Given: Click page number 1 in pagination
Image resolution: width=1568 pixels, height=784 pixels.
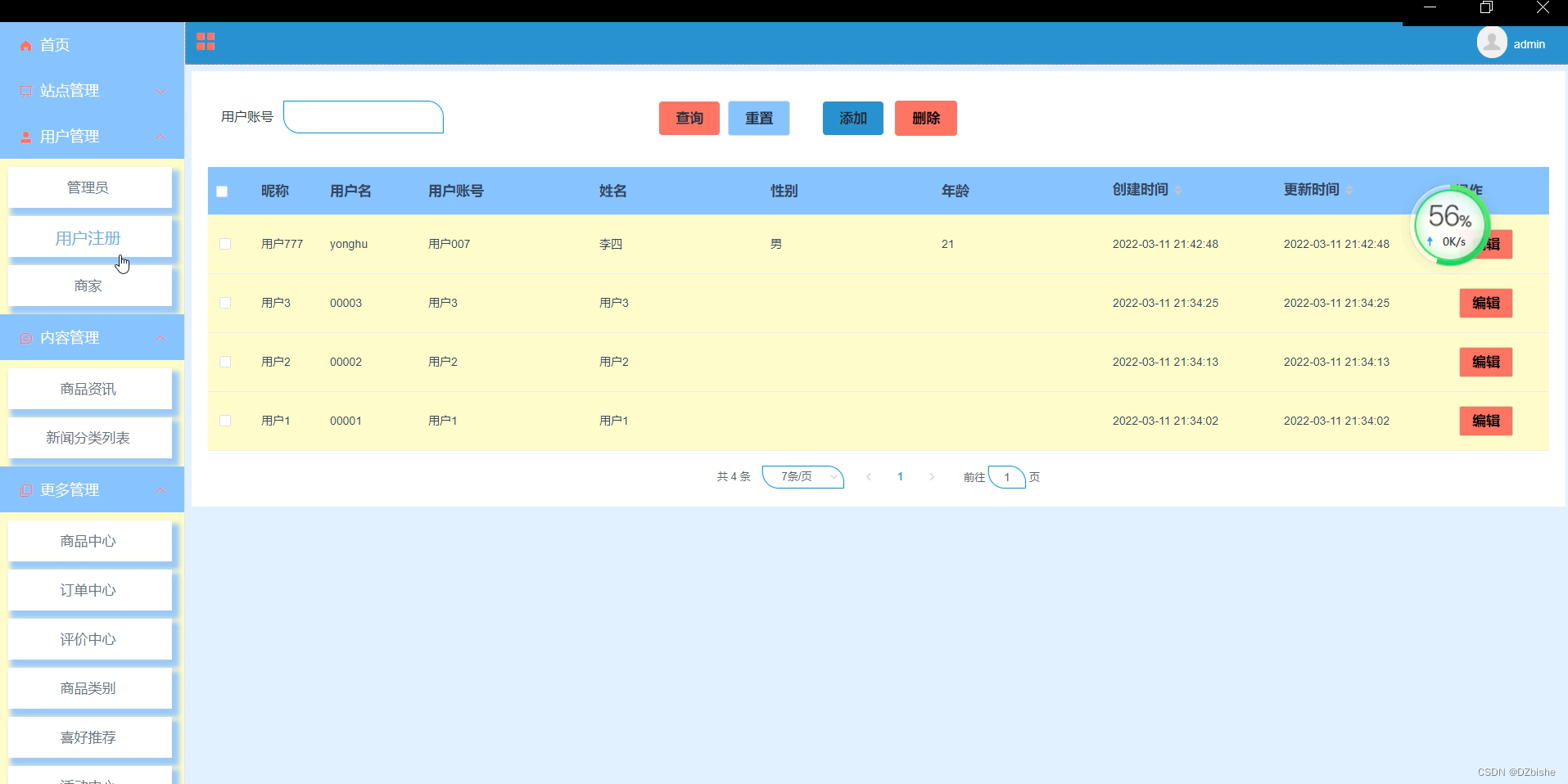Looking at the screenshot, I should tap(900, 476).
